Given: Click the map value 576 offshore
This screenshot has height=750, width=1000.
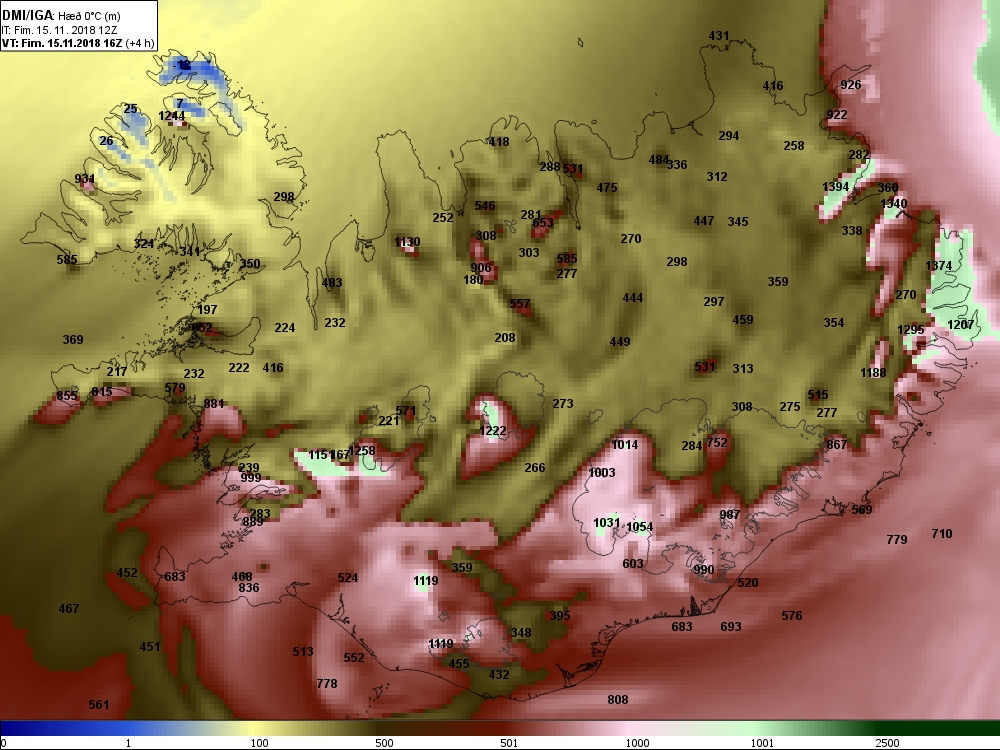Looking at the screenshot, I should (791, 616).
